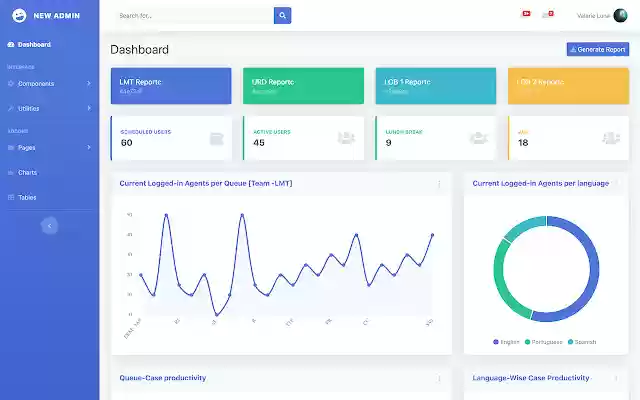Click the Dashboard page heading
This screenshot has width=640, height=400.
point(140,49)
